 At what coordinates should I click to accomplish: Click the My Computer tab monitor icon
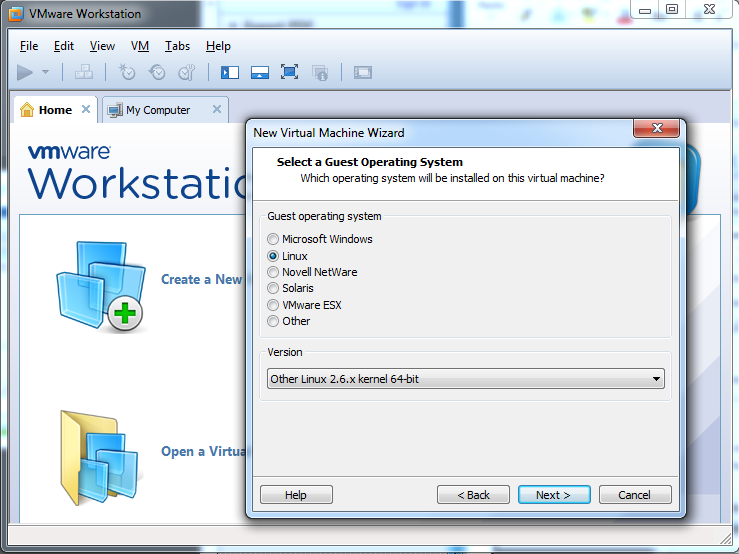[115, 110]
